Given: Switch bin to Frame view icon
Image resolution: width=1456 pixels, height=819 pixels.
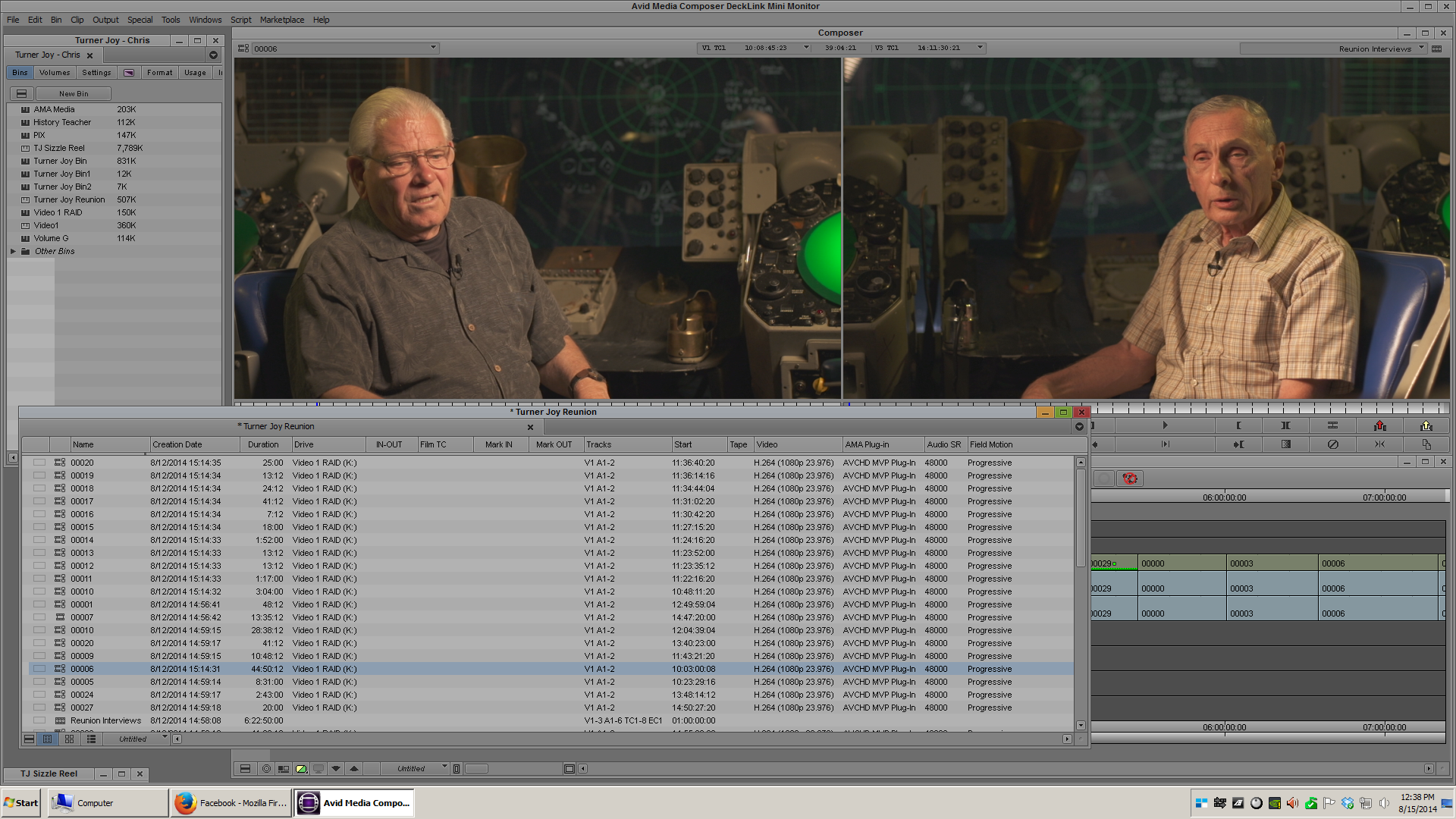Looking at the screenshot, I should [x=69, y=739].
